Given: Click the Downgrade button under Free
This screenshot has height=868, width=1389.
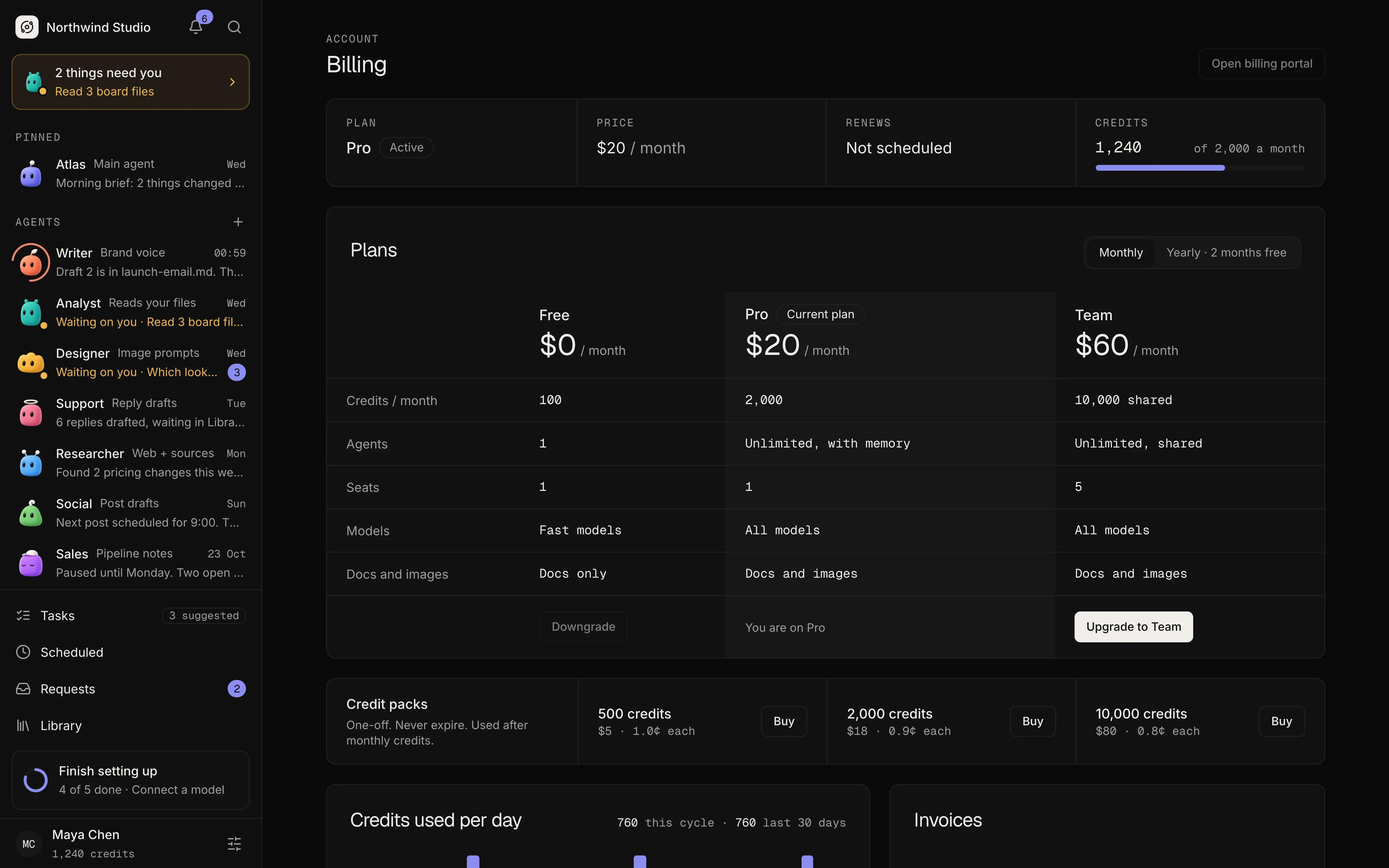Looking at the screenshot, I should tap(583, 627).
